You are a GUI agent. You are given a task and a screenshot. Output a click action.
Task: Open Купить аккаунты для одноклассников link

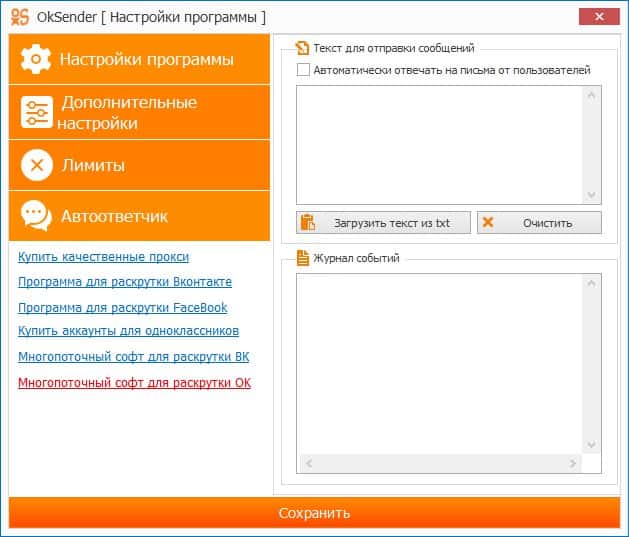(128, 331)
